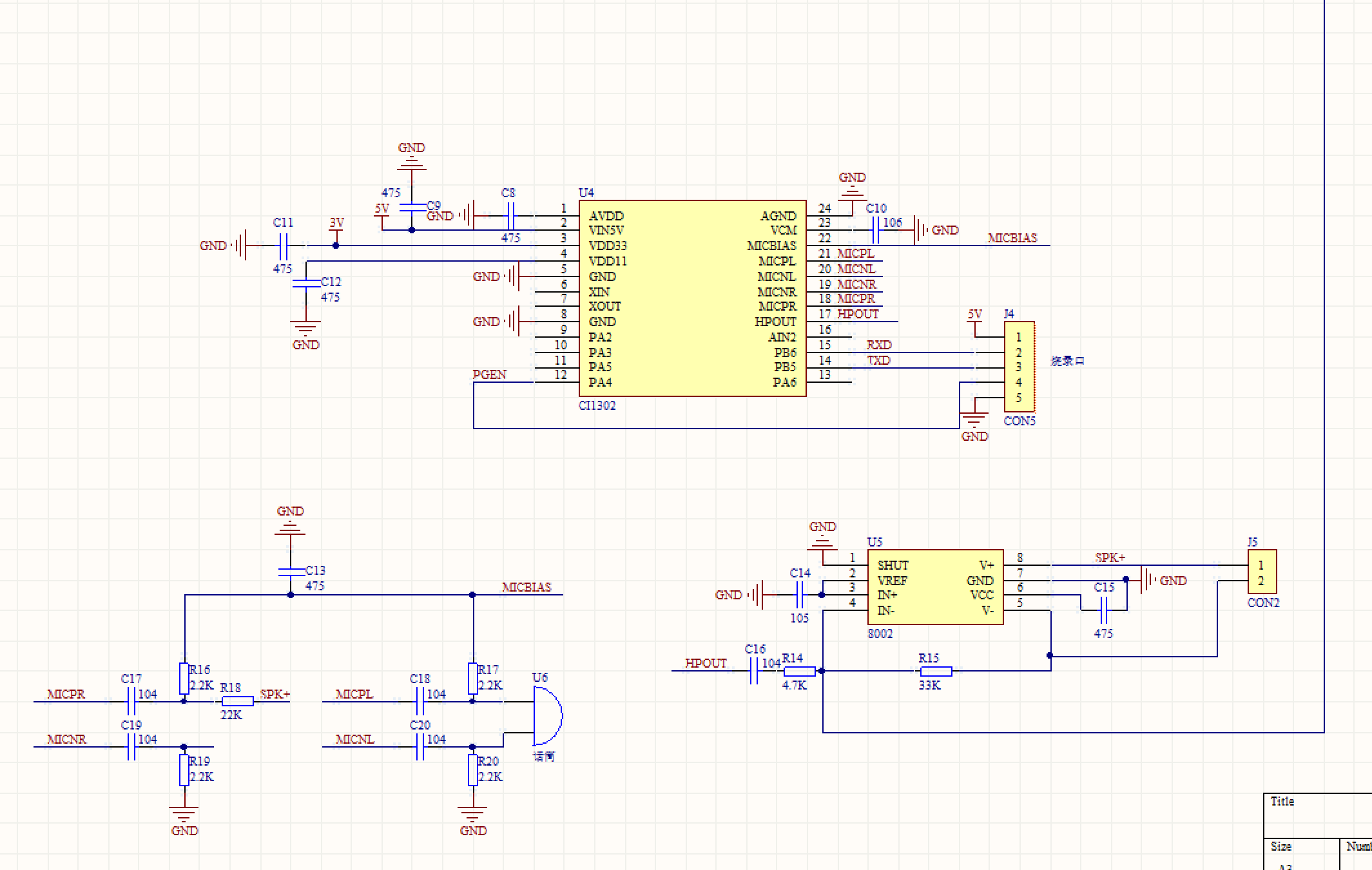
Task: Click the J4 CON5 connector symbol
Action: pos(1019,366)
